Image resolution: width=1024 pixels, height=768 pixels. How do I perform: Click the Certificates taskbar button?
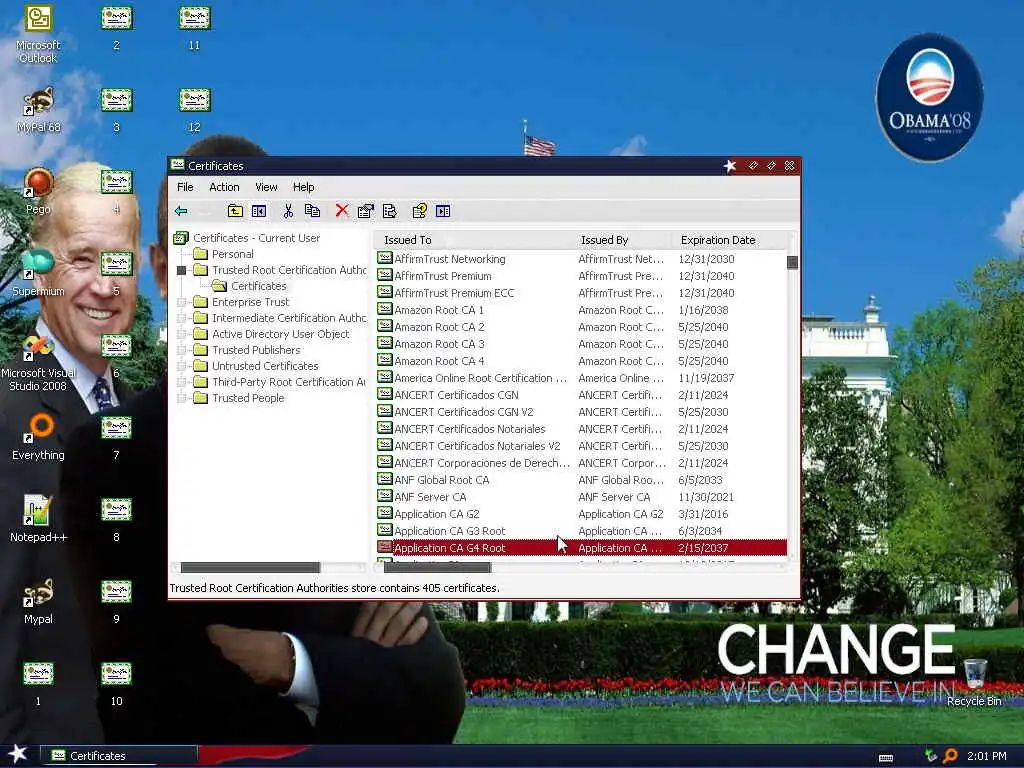coord(119,756)
